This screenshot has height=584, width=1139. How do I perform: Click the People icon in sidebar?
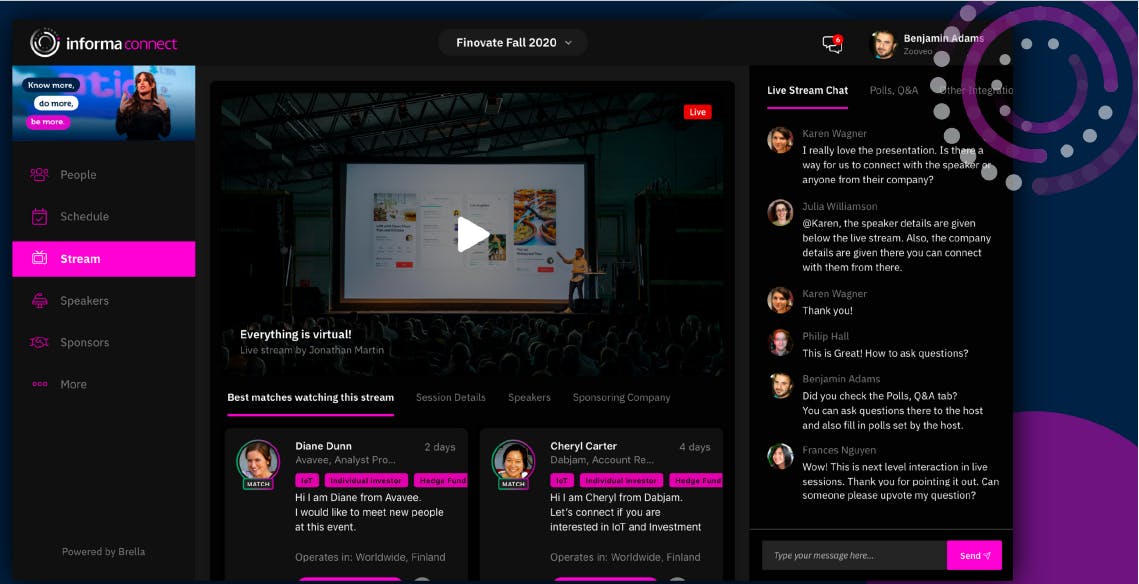[x=40, y=174]
